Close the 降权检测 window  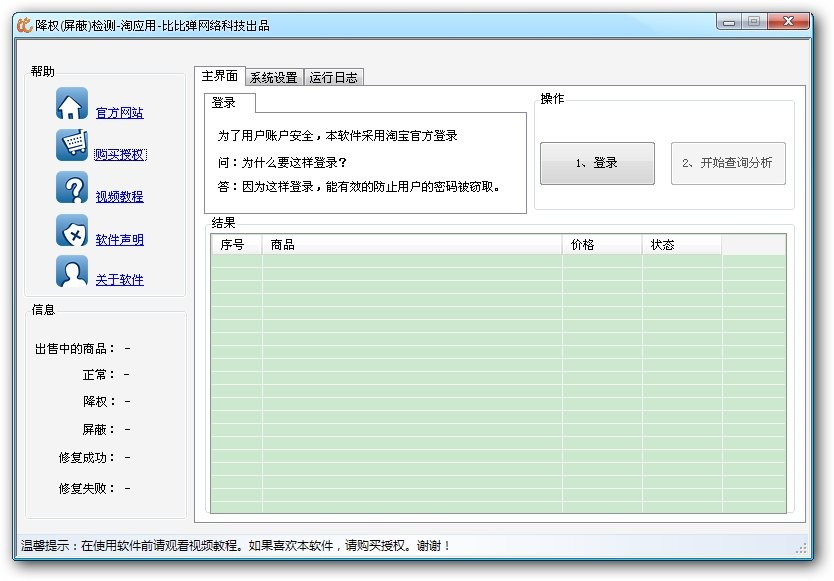pyautogui.click(x=788, y=22)
